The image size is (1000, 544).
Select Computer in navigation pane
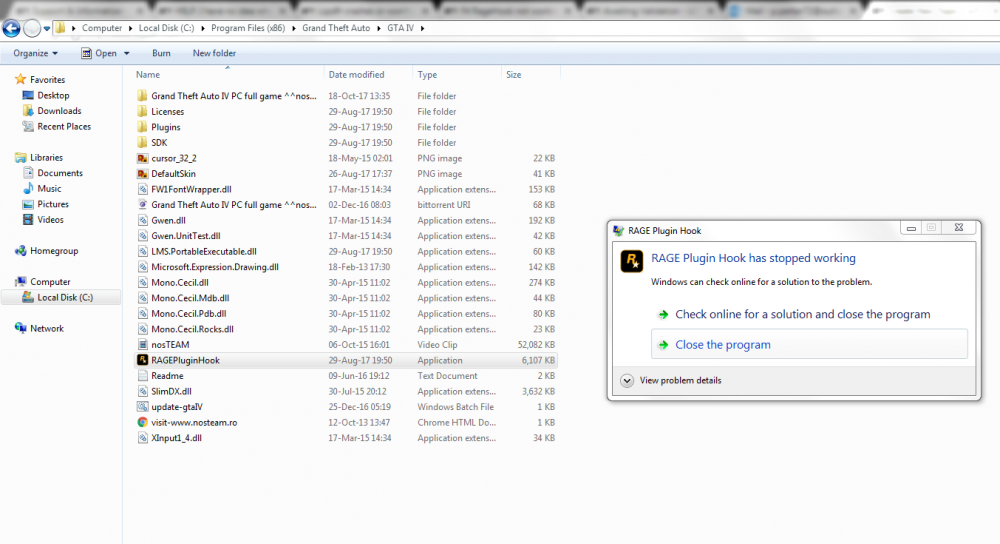(x=50, y=281)
